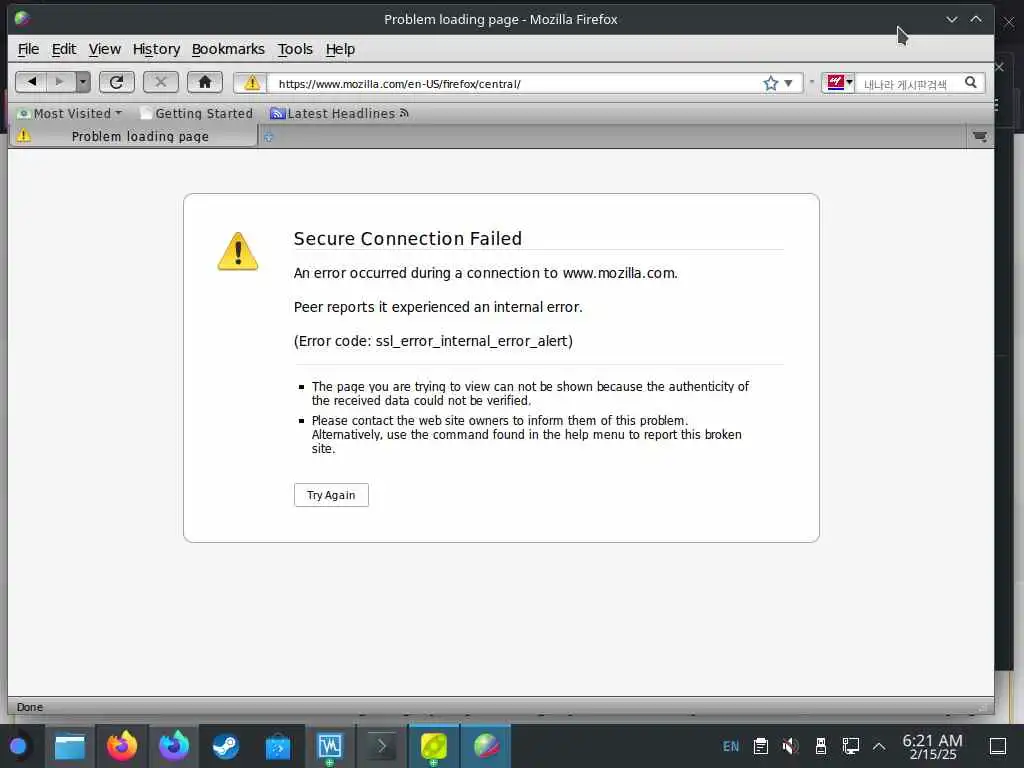The height and width of the screenshot is (768, 1024).
Task: Go to the Home page
Action: click(205, 82)
